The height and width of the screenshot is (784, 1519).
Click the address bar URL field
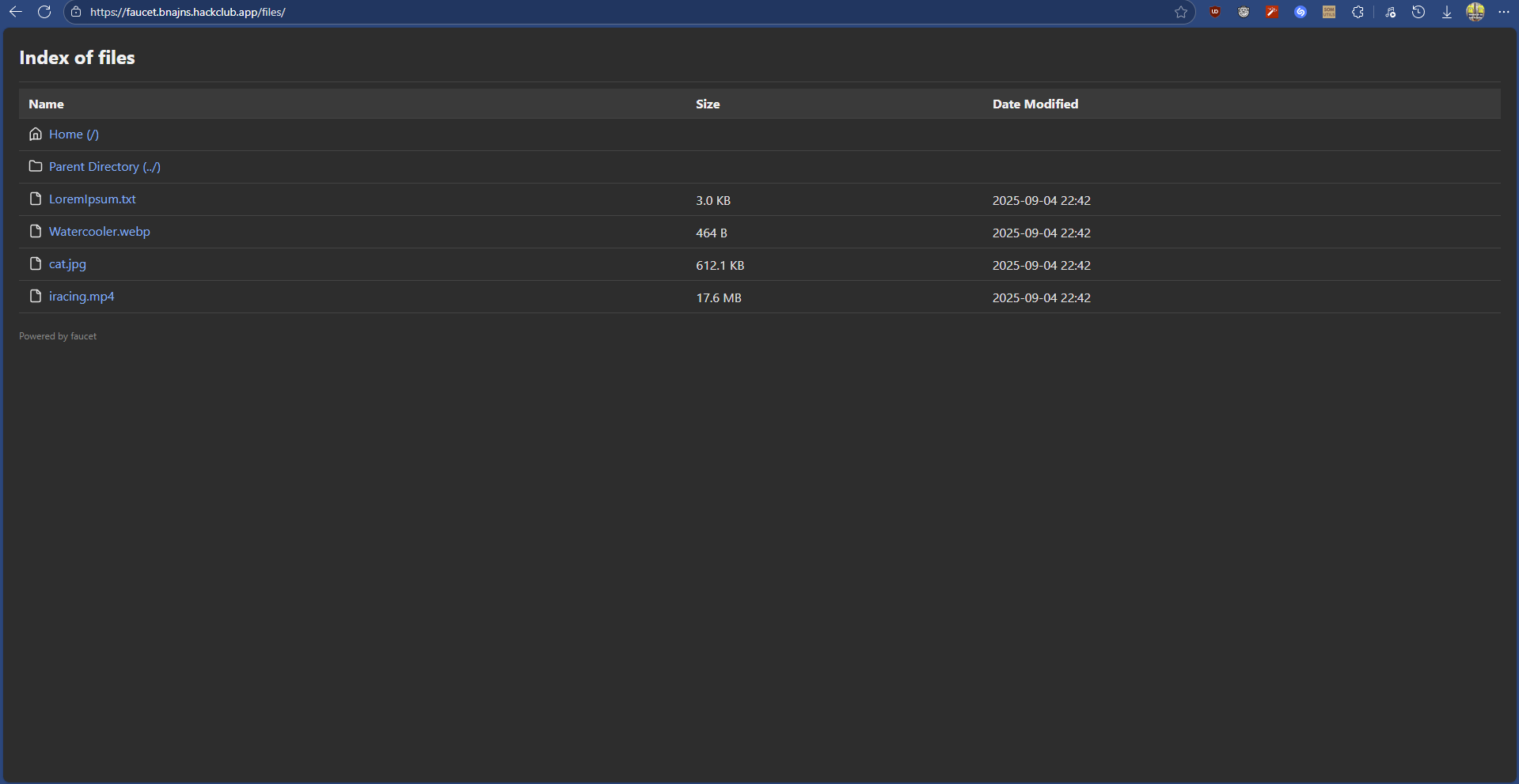(x=554, y=12)
